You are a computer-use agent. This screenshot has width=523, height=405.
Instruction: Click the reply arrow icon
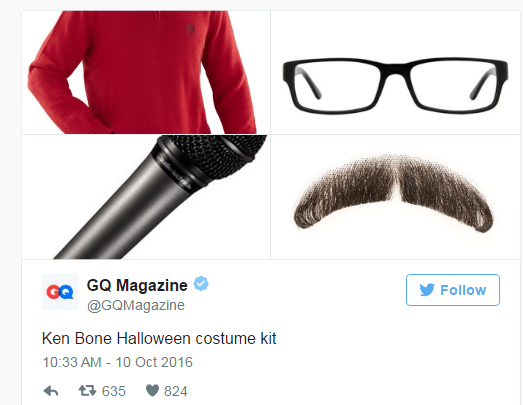[51, 391]
